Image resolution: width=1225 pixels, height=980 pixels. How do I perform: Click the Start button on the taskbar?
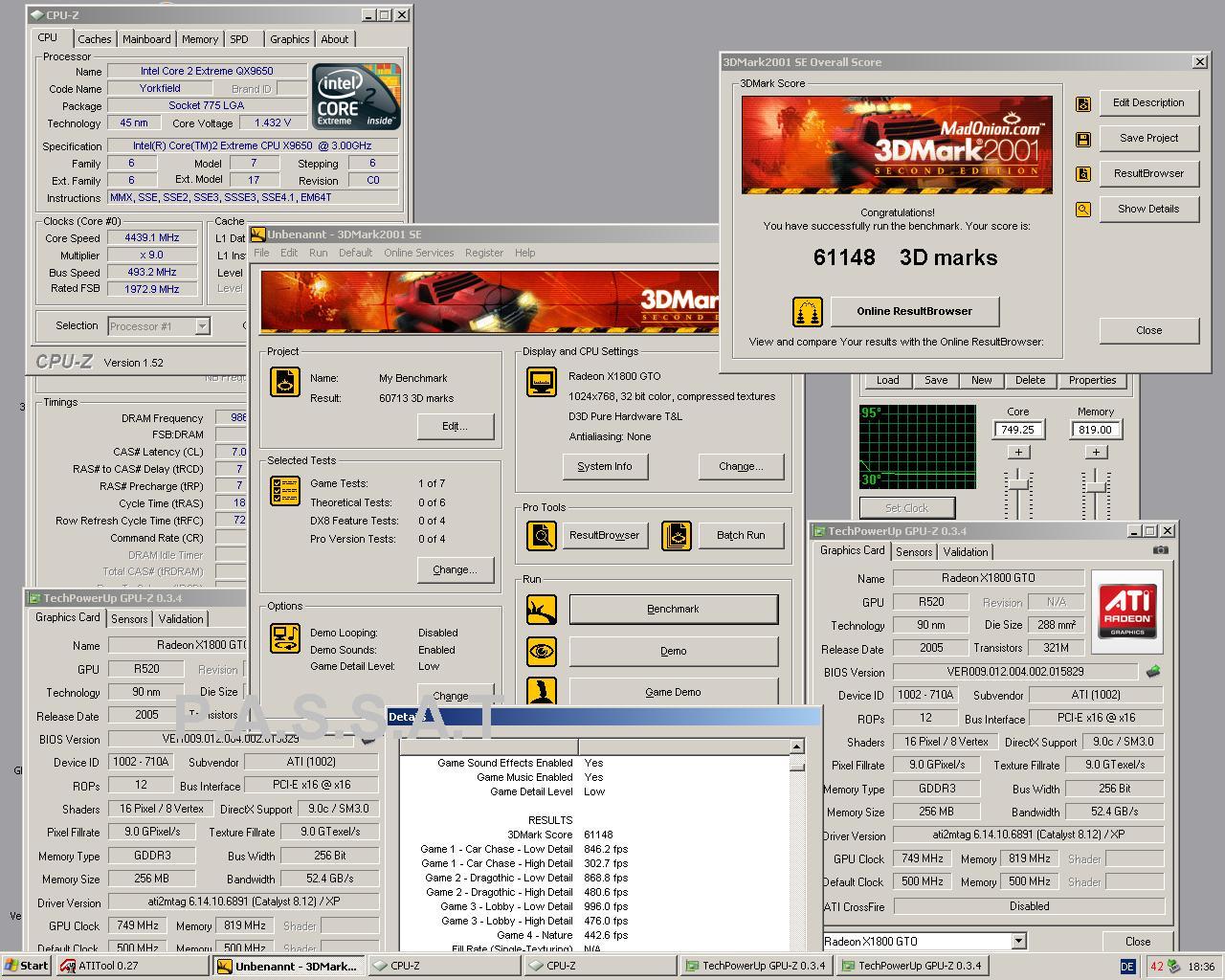point(27,966)
